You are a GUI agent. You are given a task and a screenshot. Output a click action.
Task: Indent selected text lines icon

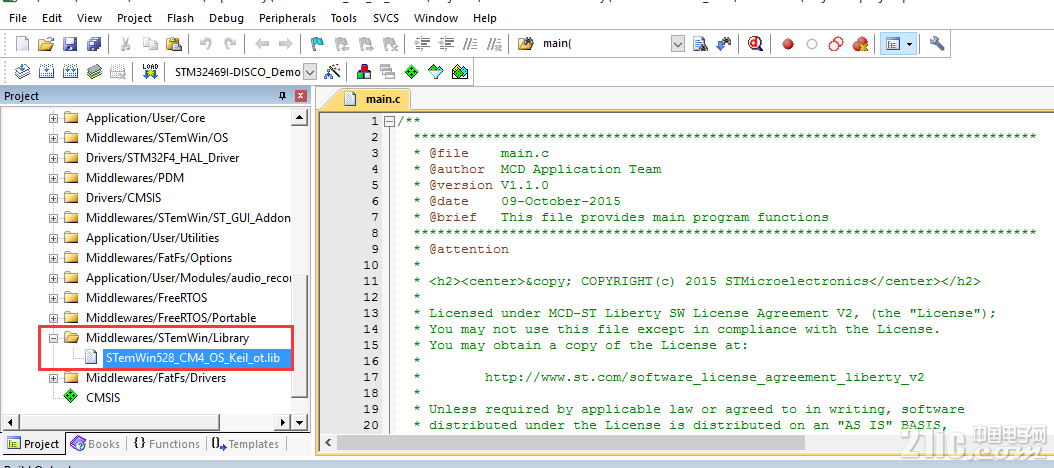[422, 44]
